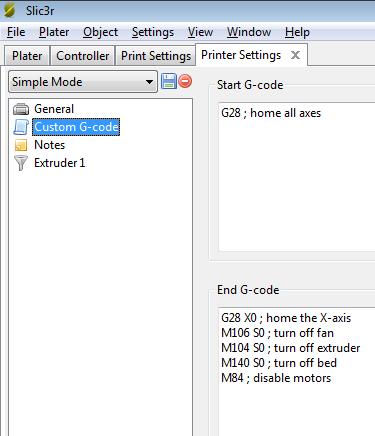This screenshot has width=375, height=436.
Task: Close the Printer Settings tab
Action: click(295, 55)
